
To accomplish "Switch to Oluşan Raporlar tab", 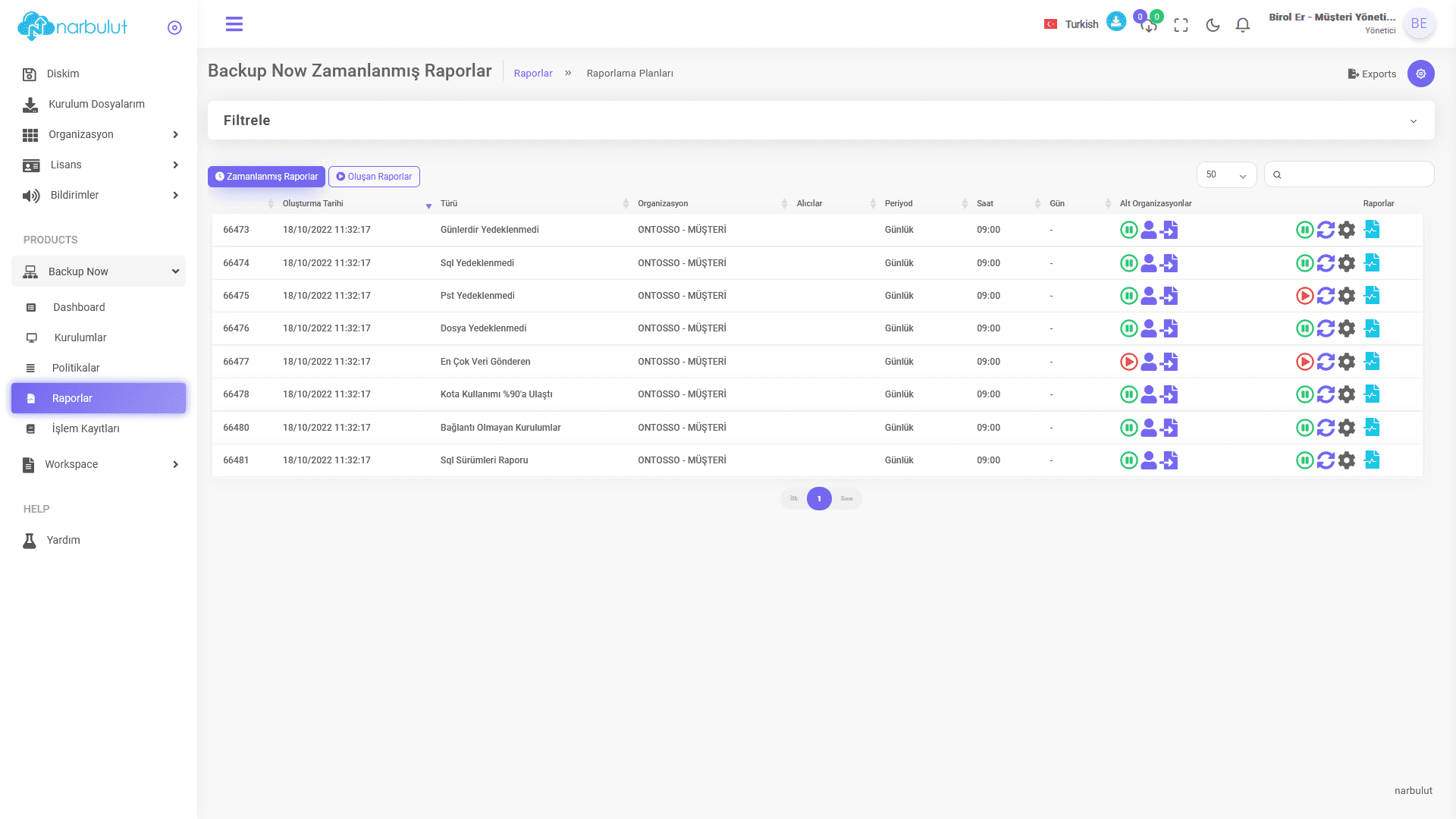I will click(x=374, y=177).
